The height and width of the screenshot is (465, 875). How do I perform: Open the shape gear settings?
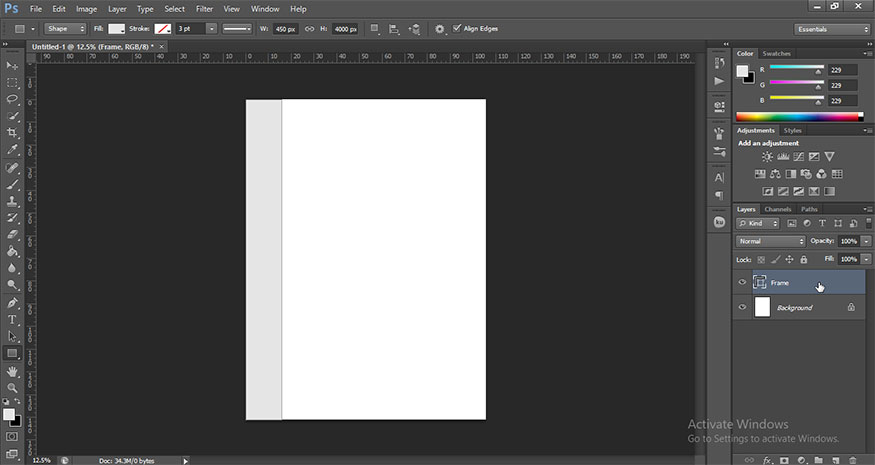point(440,29)
